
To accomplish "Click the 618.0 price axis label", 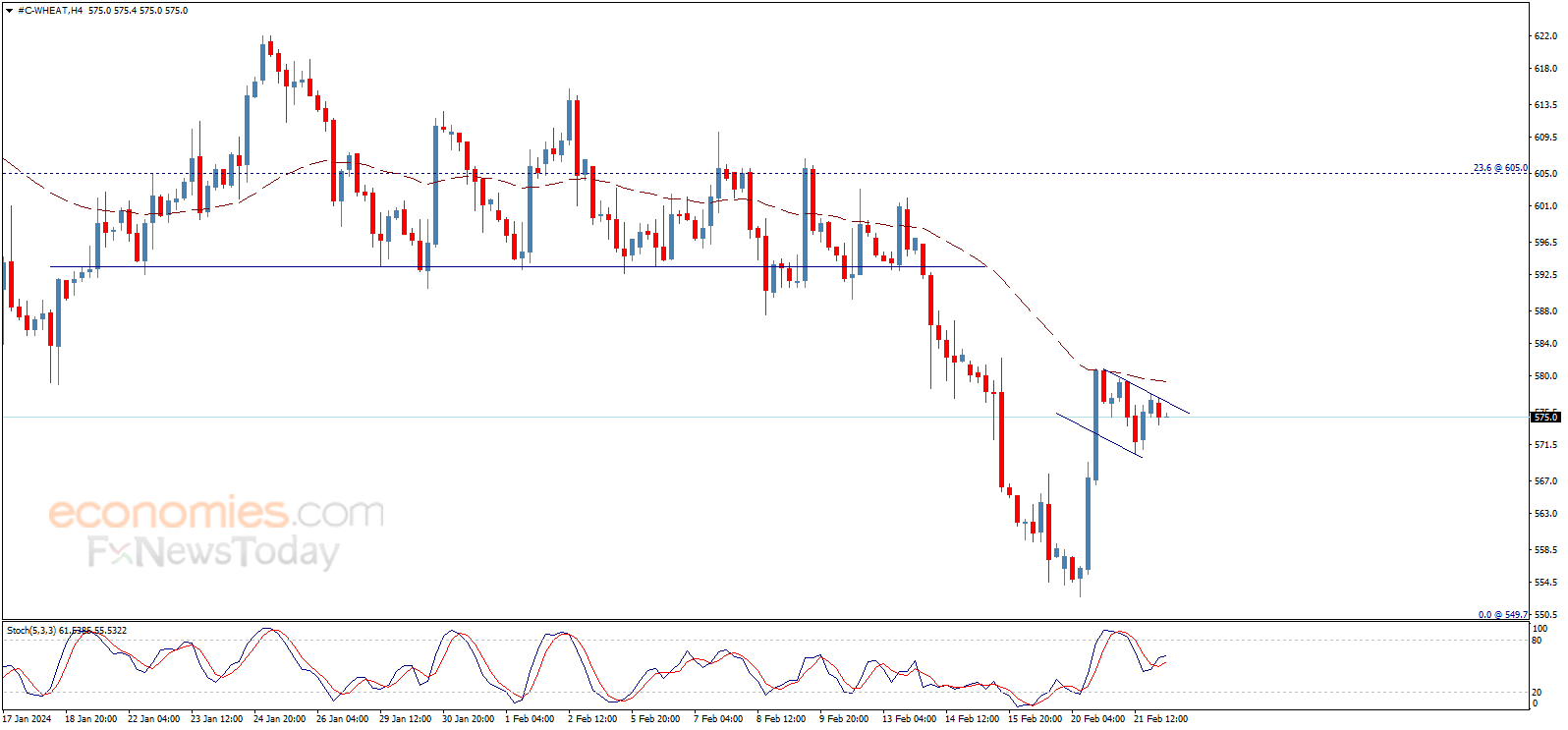I will 1545,69.
